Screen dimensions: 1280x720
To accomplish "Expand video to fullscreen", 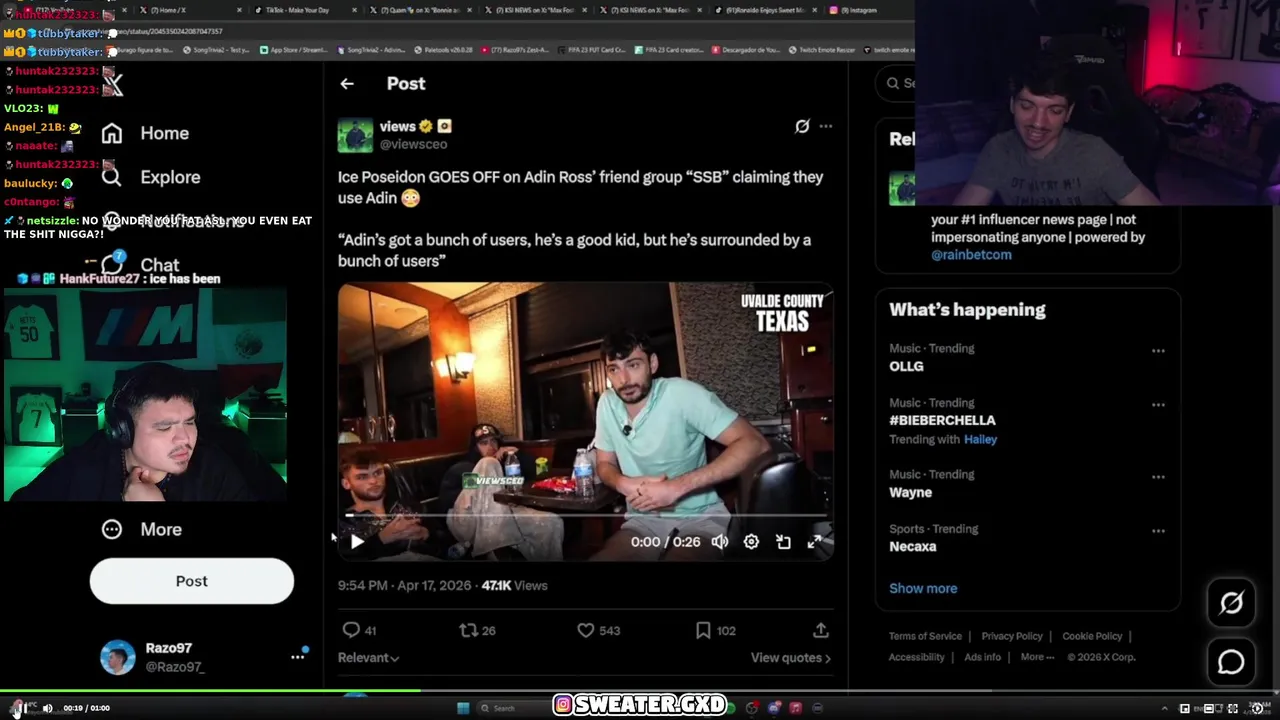I will (815, 542).
